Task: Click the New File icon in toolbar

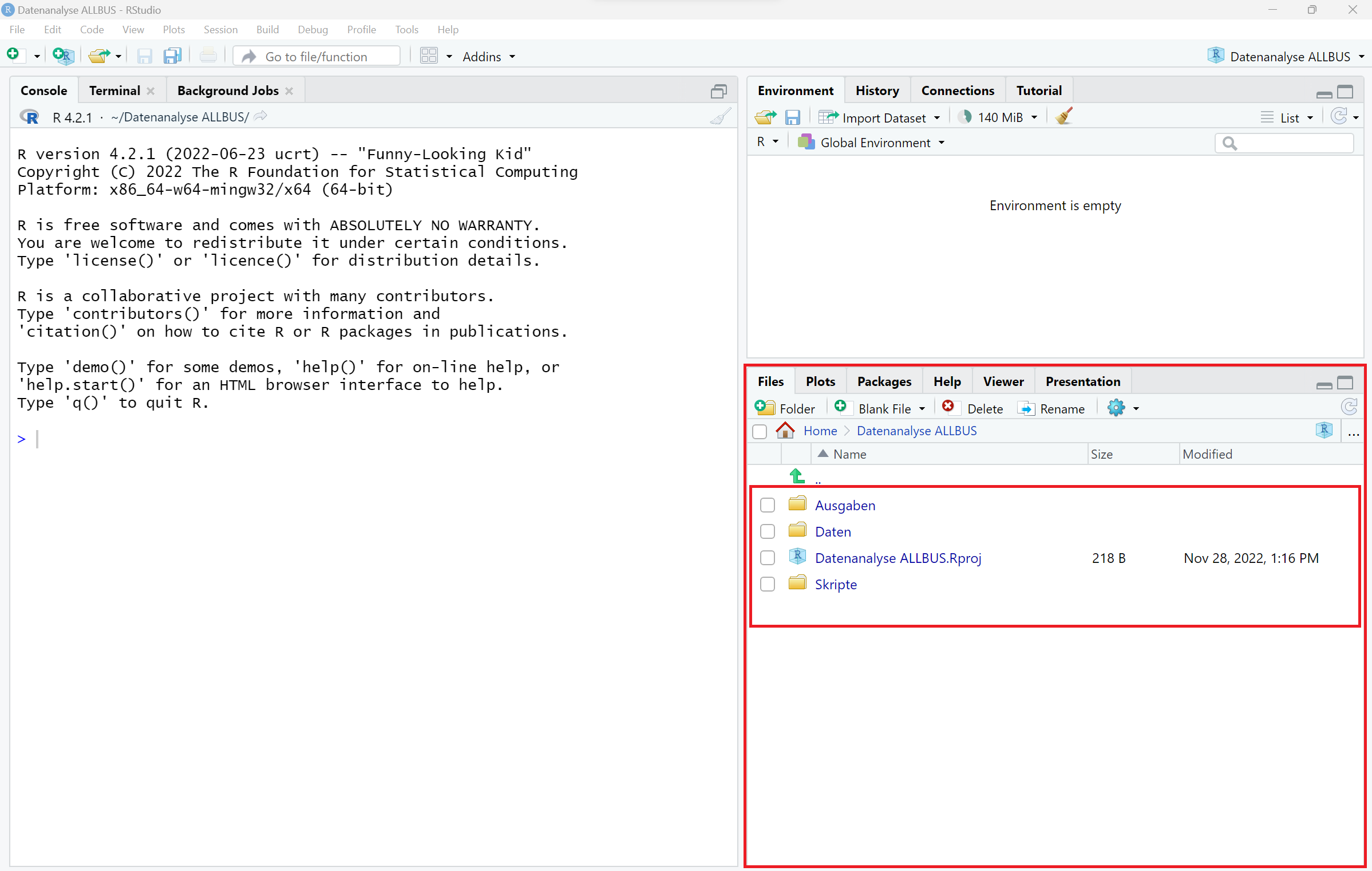Action: (x=14, y=56)
